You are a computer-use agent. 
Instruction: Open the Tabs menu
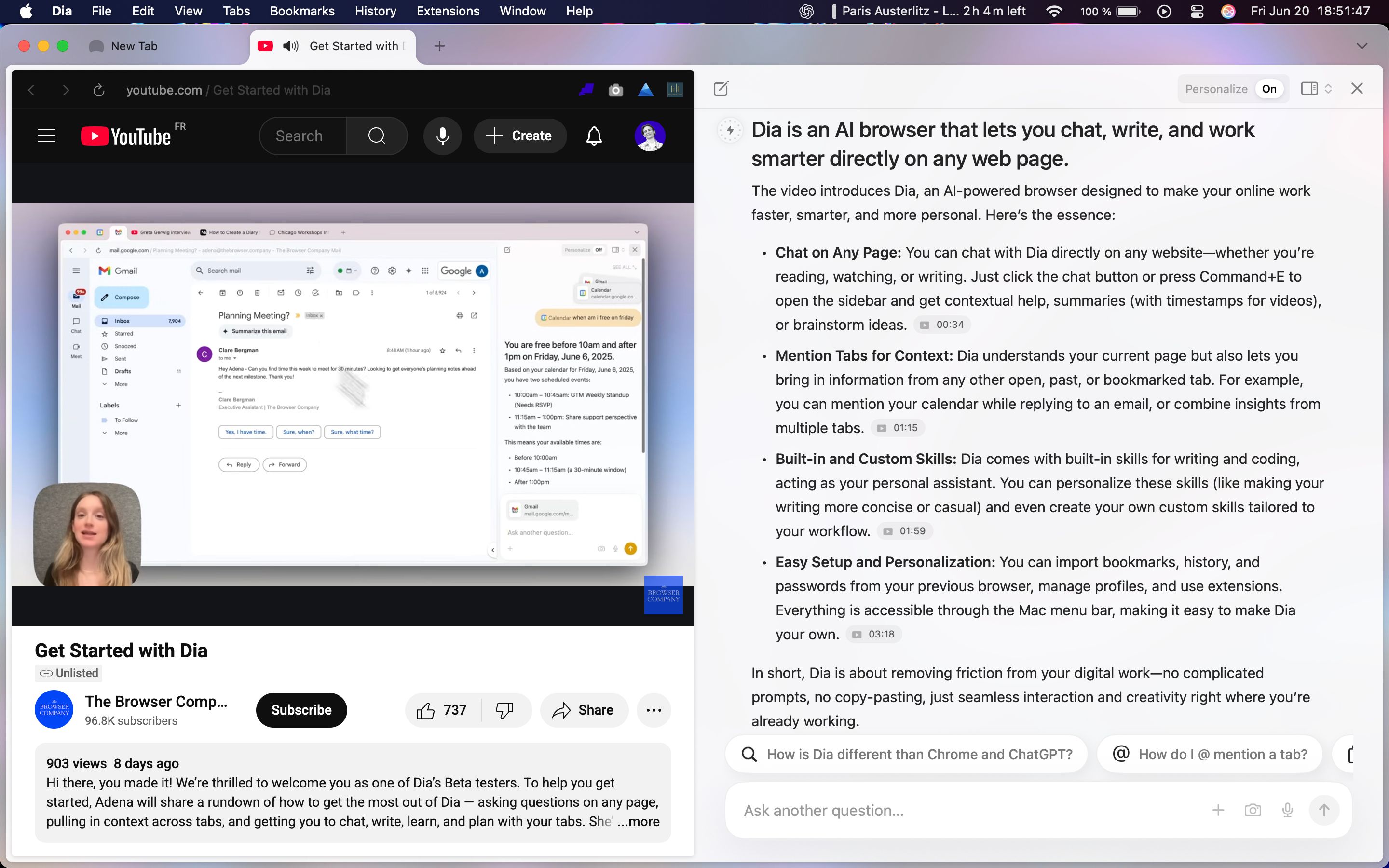coord(236,11)
